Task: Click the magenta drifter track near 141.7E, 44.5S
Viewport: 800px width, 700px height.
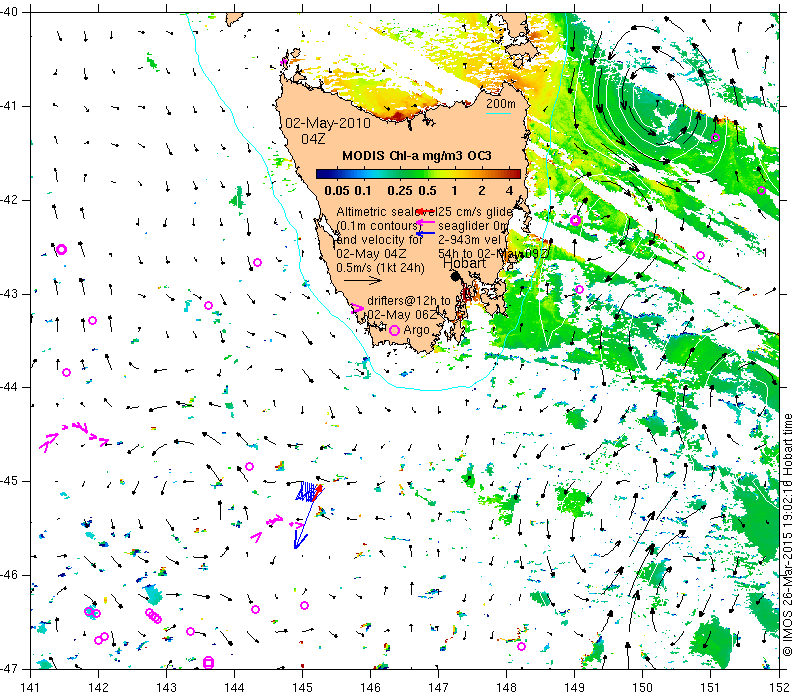Action: 74,435
